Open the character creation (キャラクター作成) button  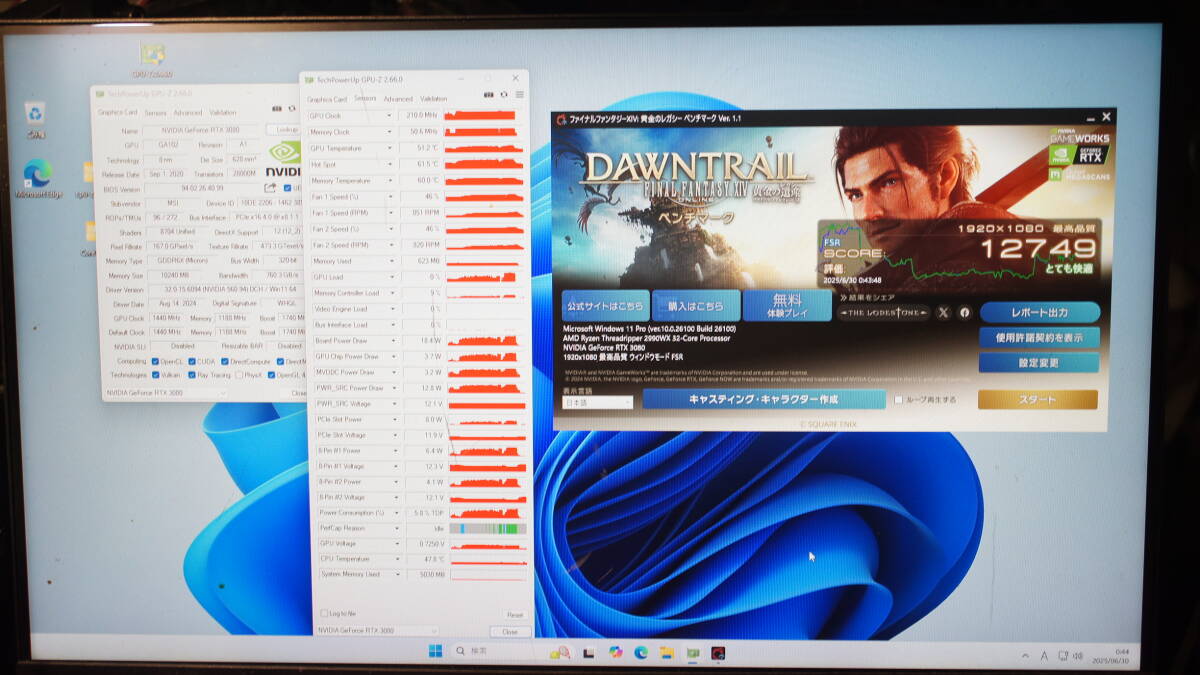point(764,399)
